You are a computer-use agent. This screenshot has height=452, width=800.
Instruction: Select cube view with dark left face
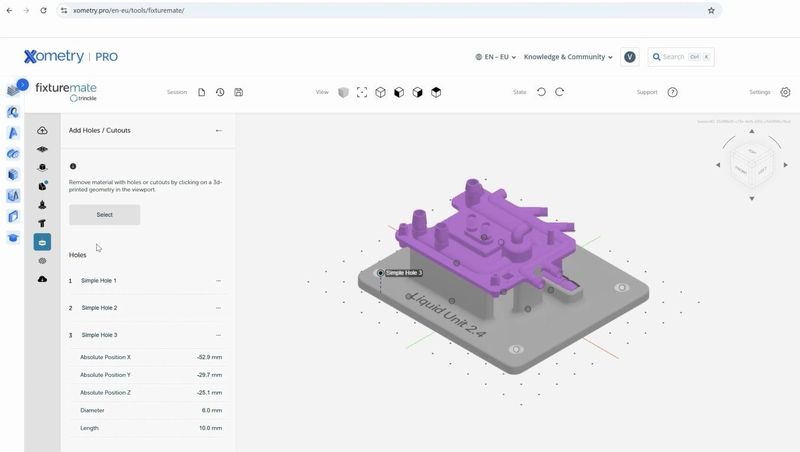[399, 92]
